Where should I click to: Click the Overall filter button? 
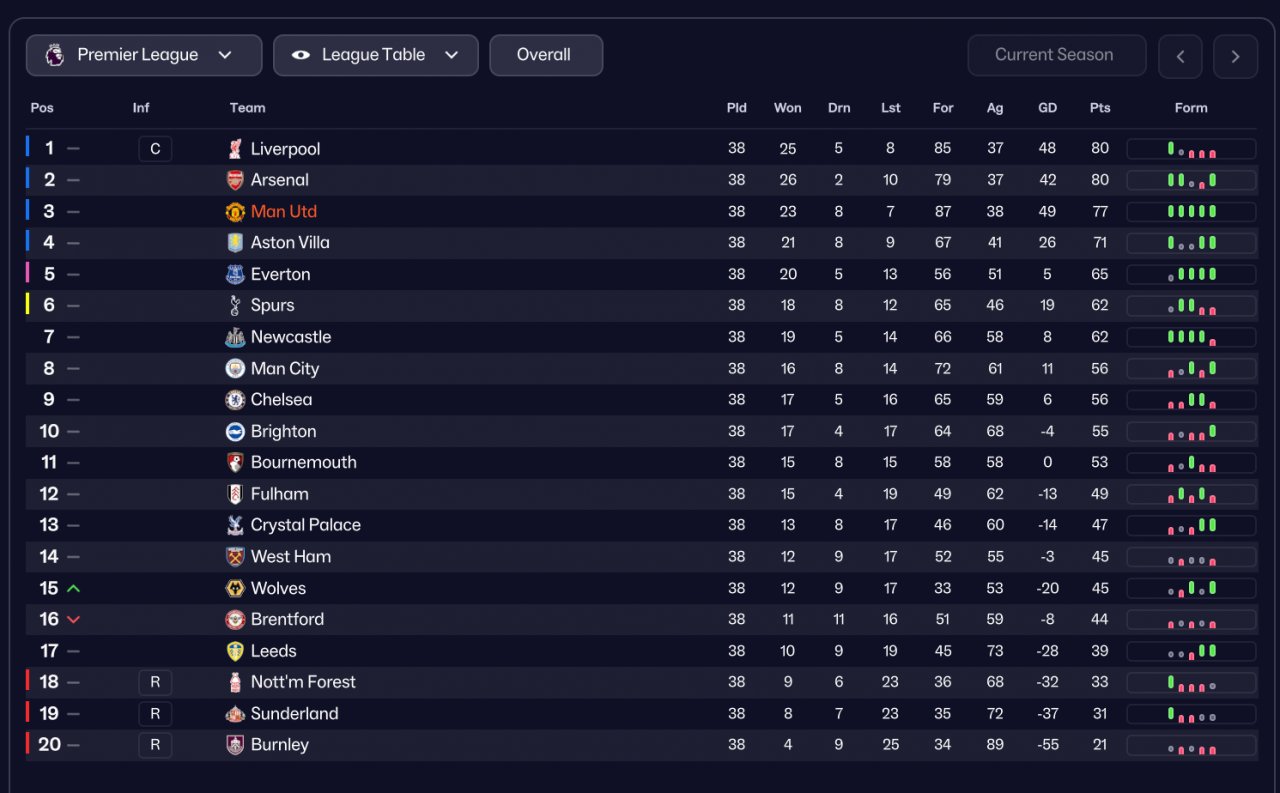tap(545, 55)
